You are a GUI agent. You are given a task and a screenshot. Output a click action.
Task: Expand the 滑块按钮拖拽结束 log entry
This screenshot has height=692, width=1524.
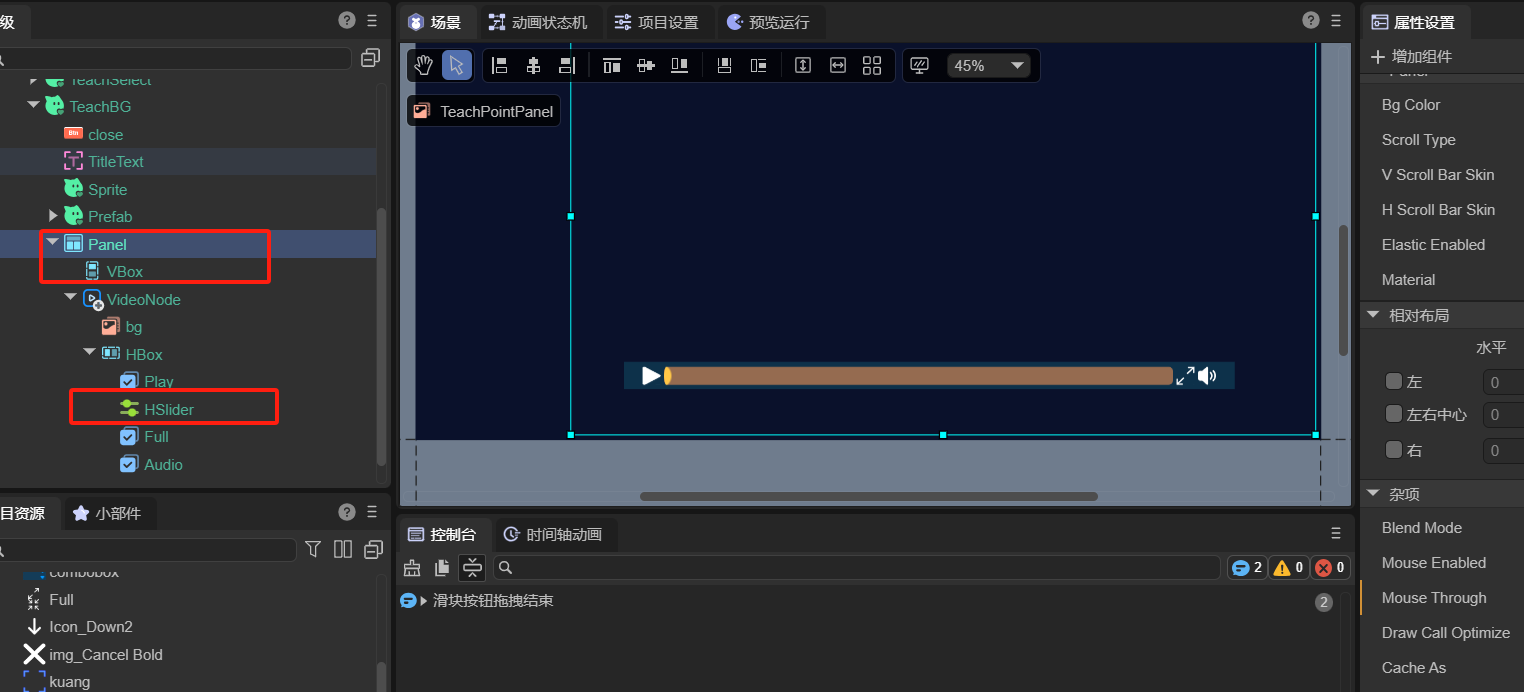coord(424,601)
